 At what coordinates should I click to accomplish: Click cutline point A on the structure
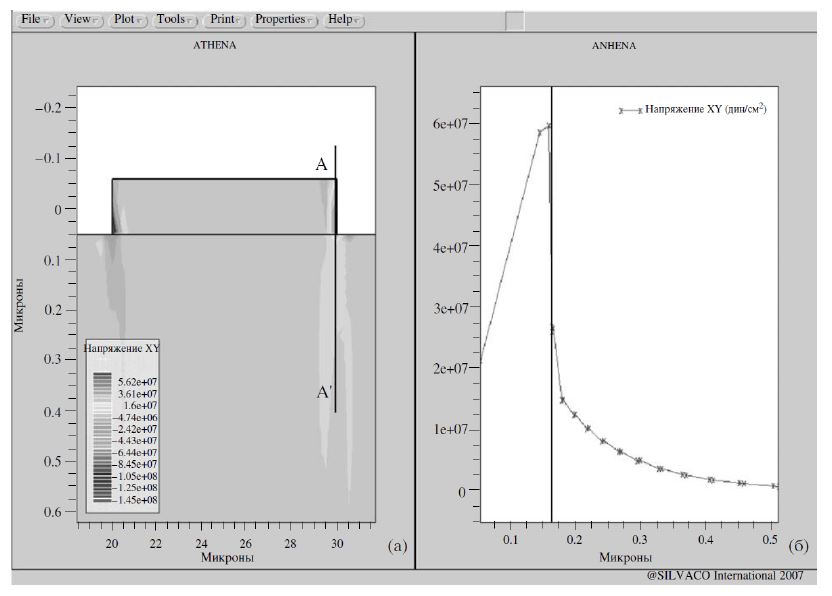322,165
